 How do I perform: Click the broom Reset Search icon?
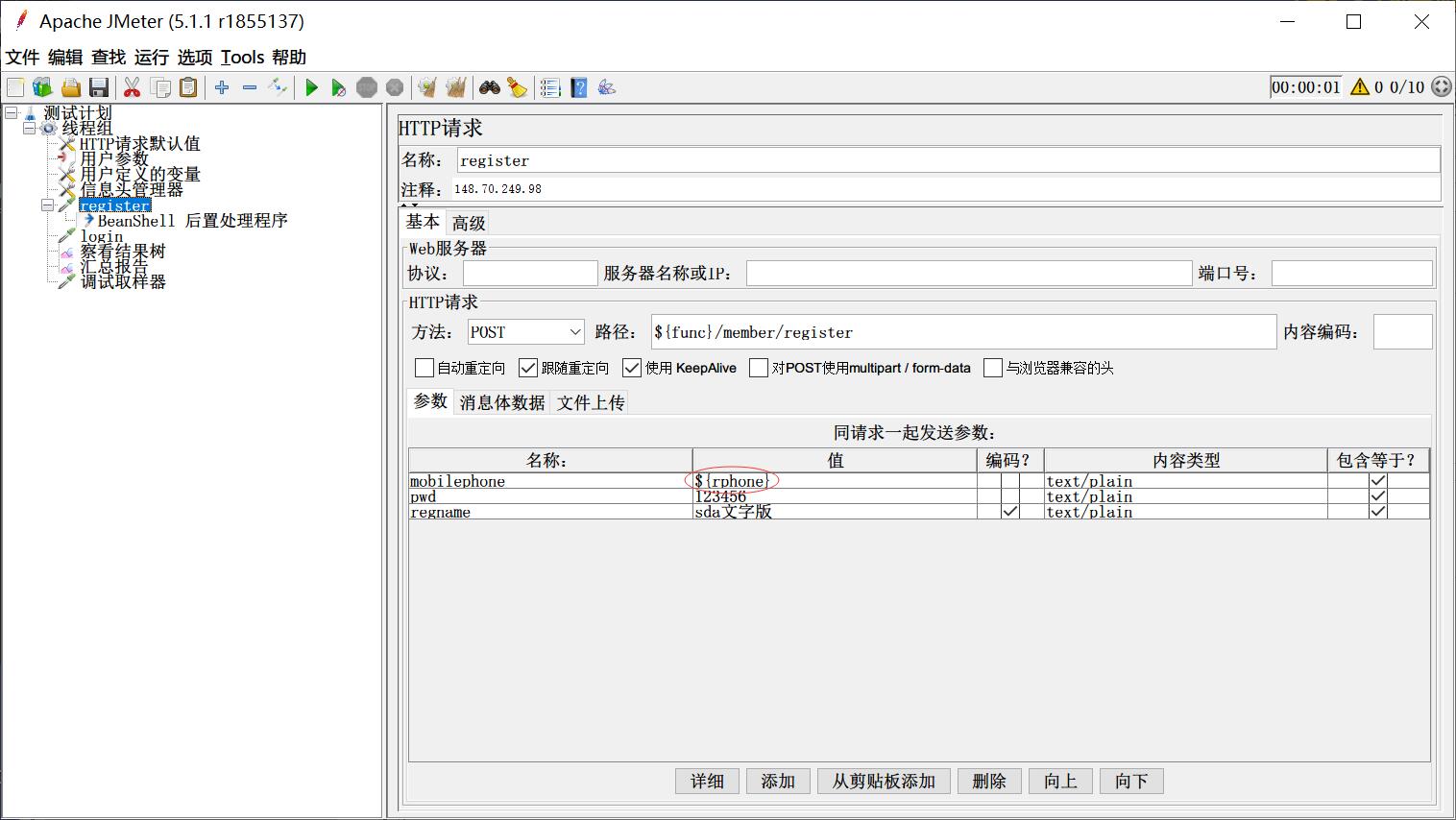coord(518,88)
